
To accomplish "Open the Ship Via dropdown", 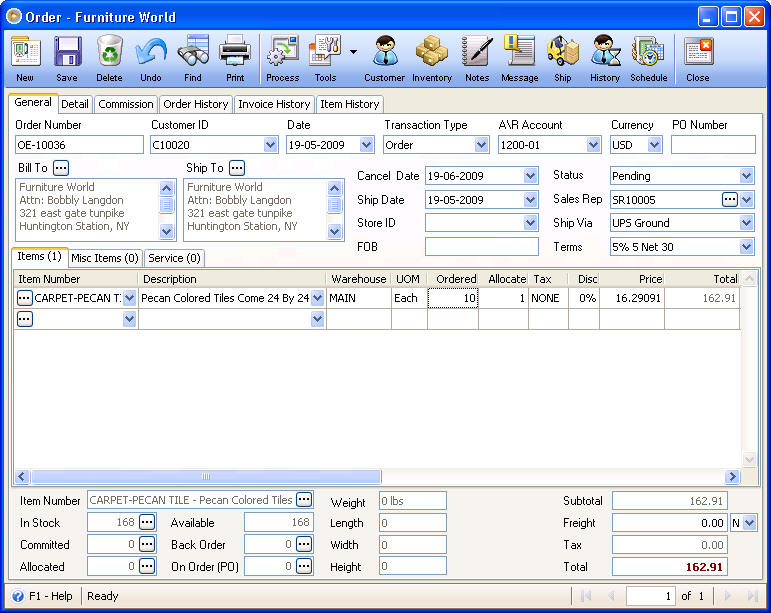I will 746,223.
